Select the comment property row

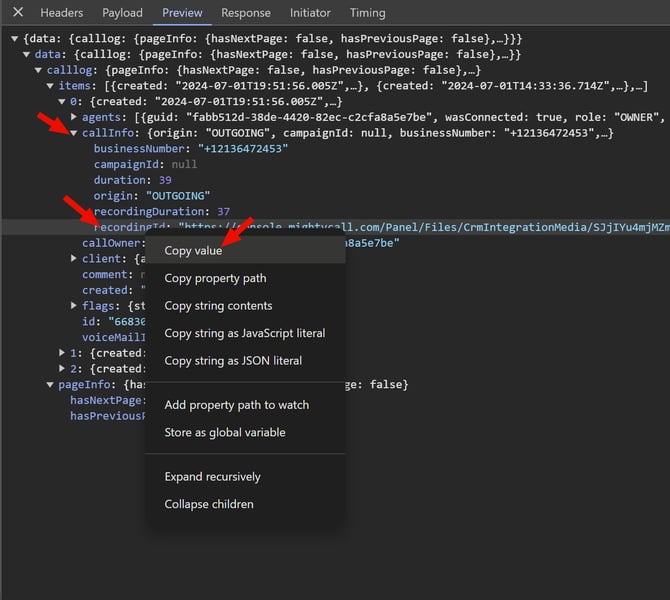(113, 274)
